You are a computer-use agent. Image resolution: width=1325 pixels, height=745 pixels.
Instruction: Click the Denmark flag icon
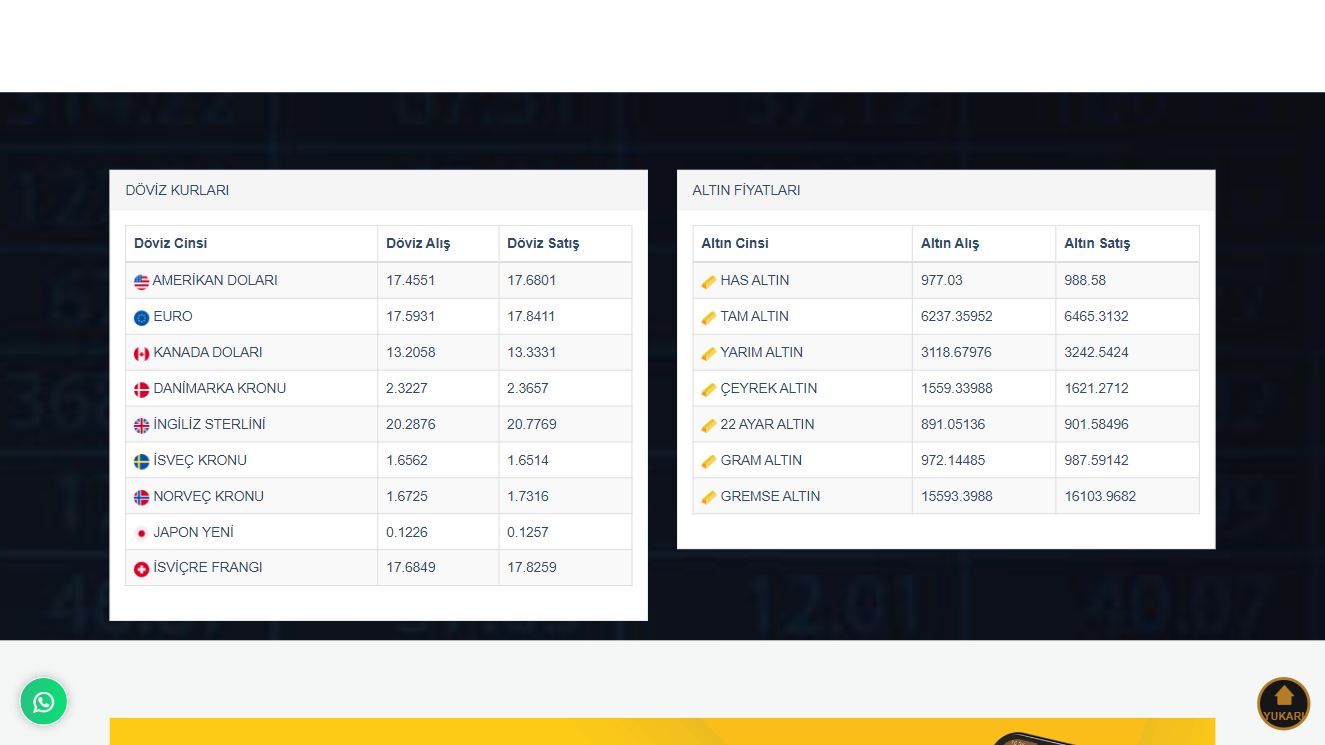coord(141,390)
